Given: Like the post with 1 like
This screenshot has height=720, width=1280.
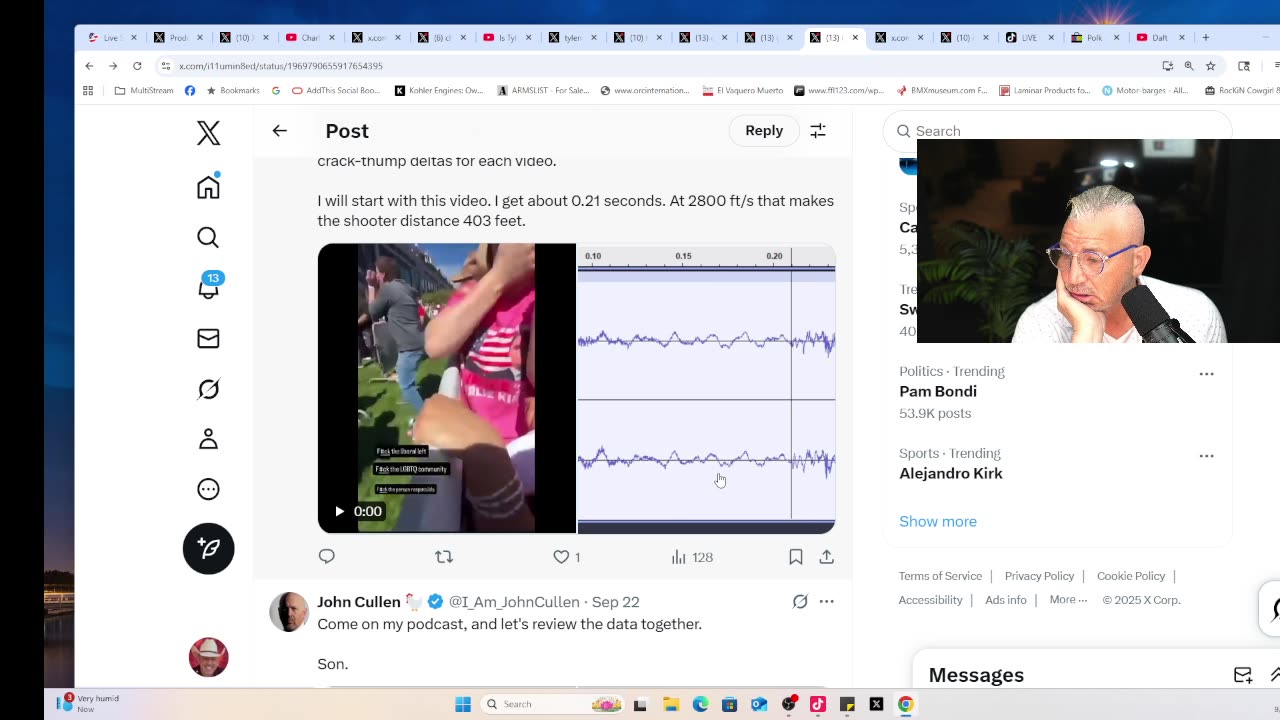Looking at the screenshot, I should (x=566, y=557).
